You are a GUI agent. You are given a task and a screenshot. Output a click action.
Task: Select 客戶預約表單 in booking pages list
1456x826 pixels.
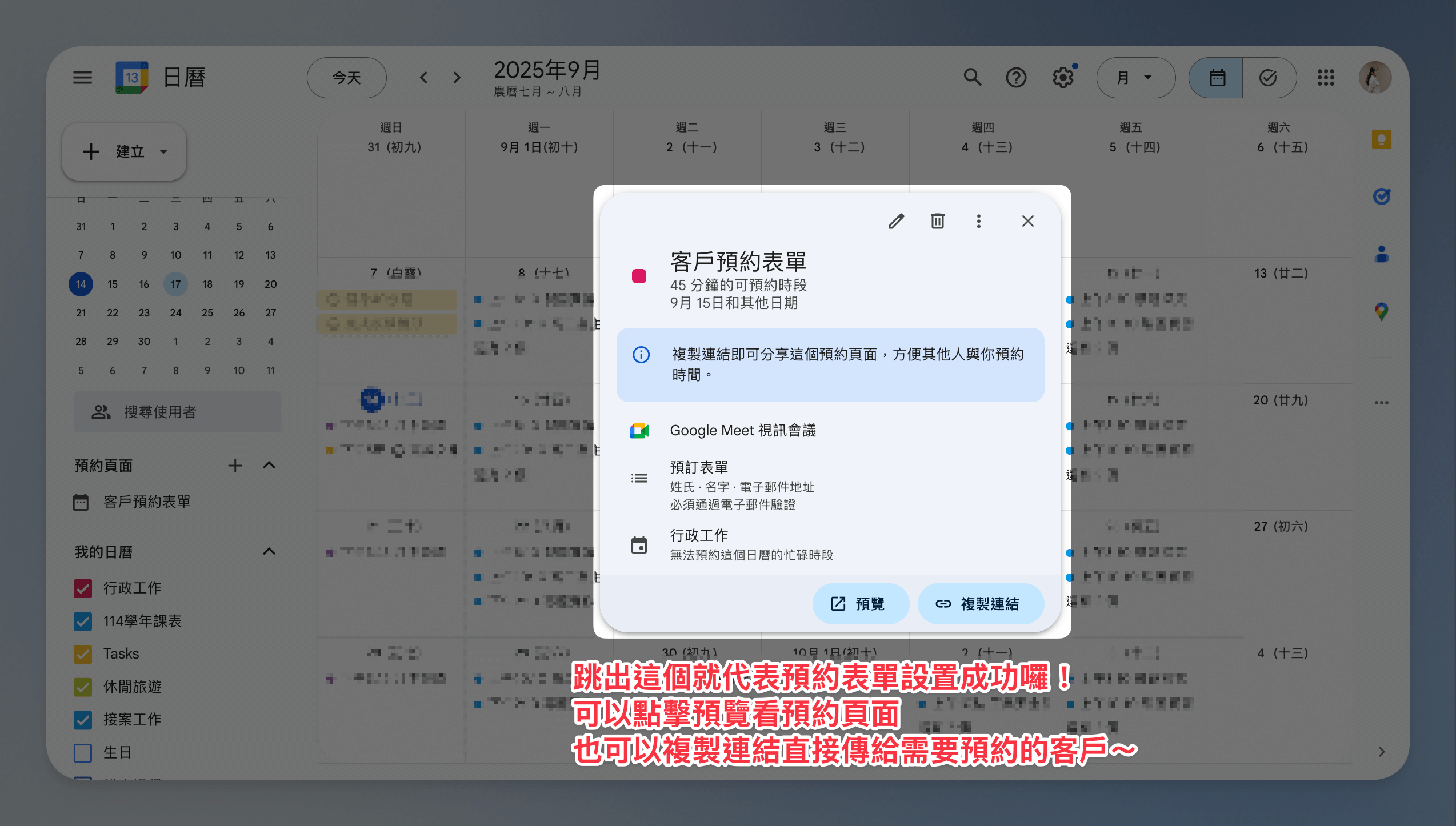point(146,502)
